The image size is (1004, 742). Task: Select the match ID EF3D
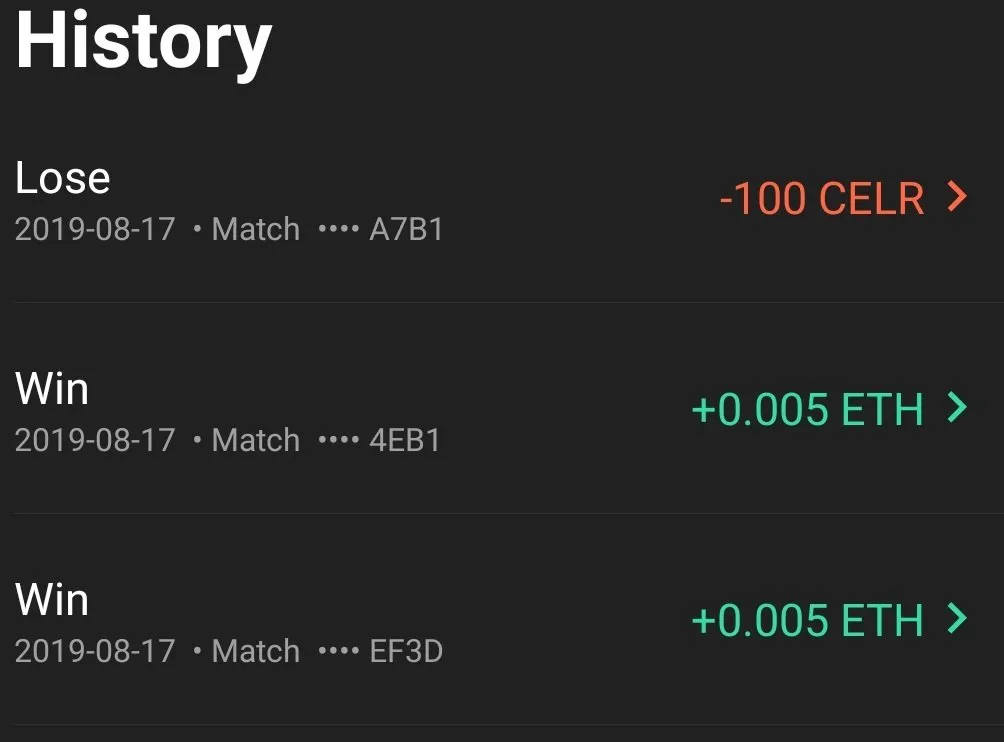406,652
